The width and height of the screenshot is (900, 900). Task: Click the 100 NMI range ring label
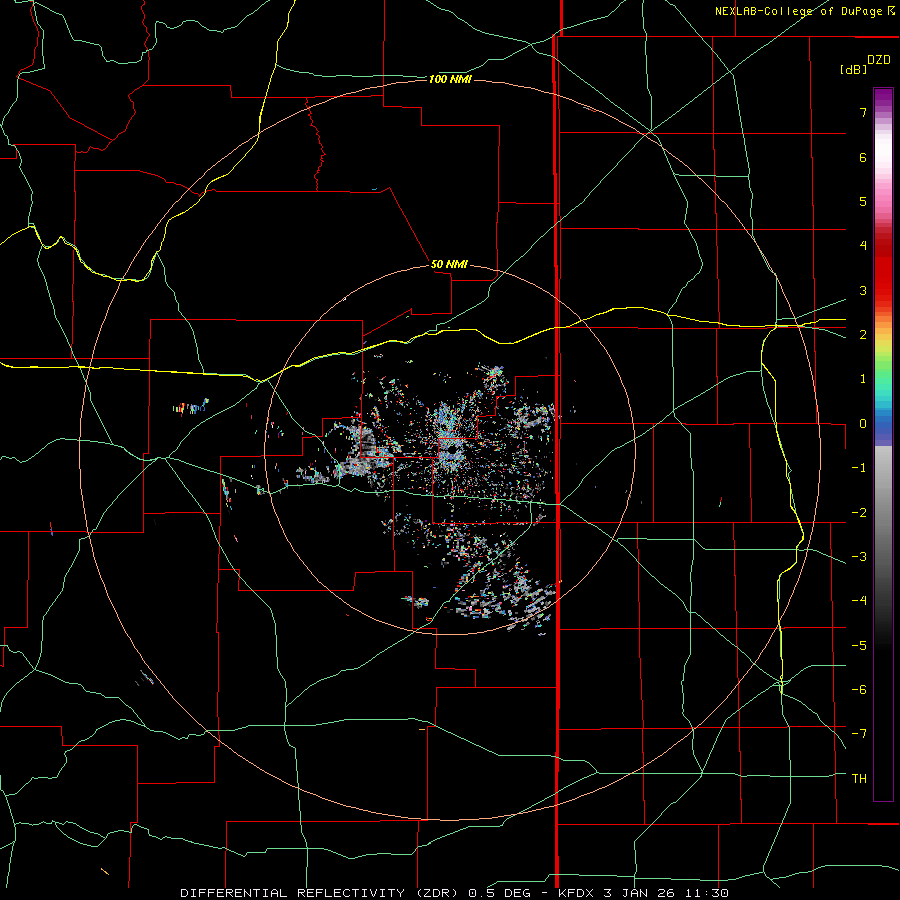coord(450,79)
